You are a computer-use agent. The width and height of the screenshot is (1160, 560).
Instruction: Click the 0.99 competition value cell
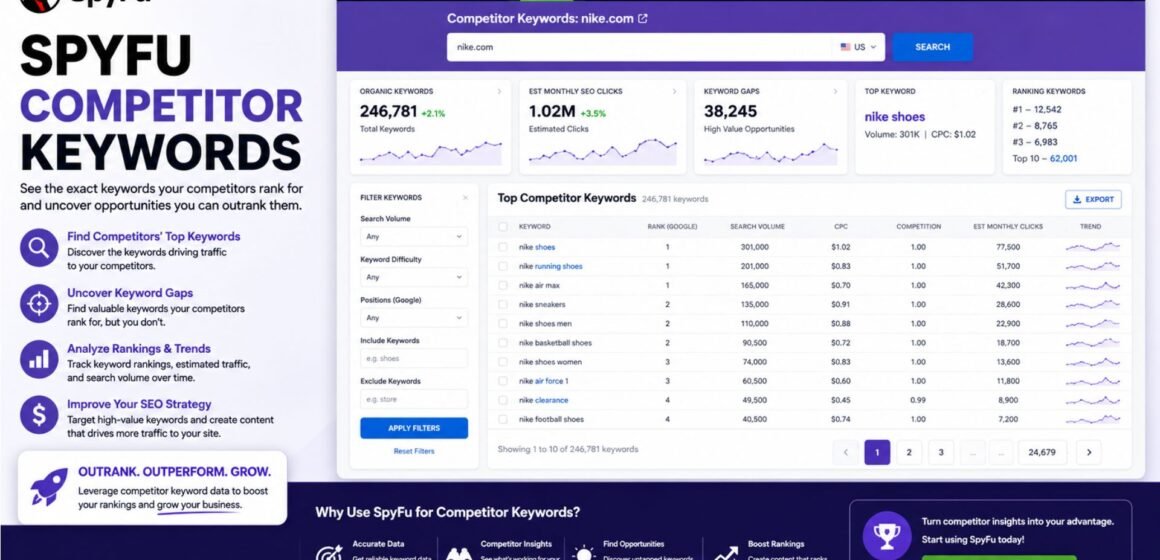click(918, 400)
